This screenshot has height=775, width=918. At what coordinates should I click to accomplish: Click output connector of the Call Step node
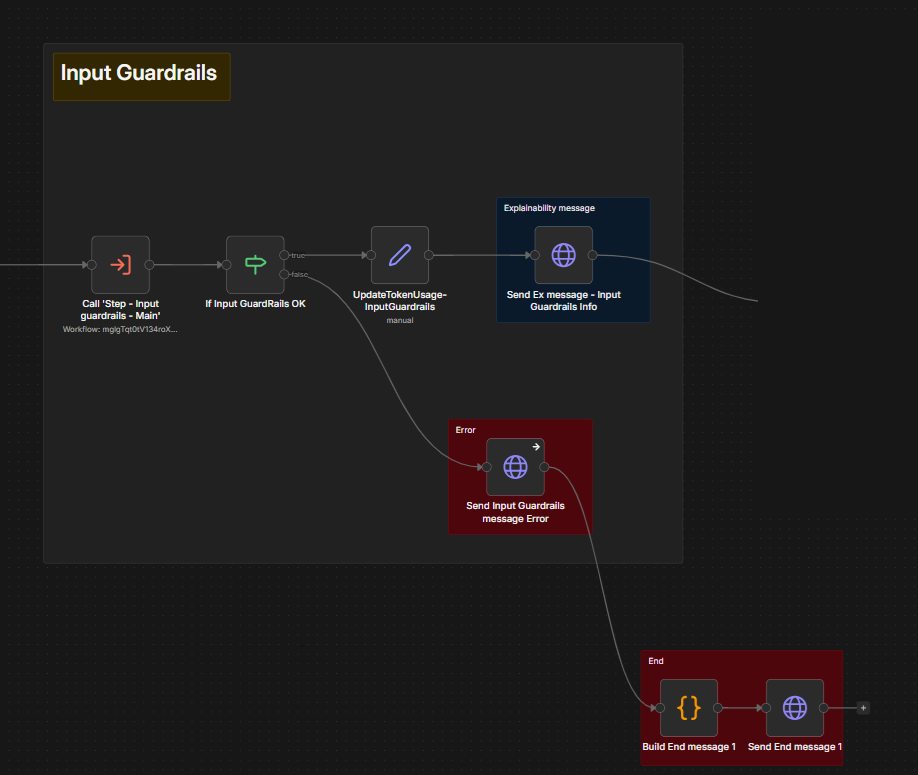tap(149, 265)
